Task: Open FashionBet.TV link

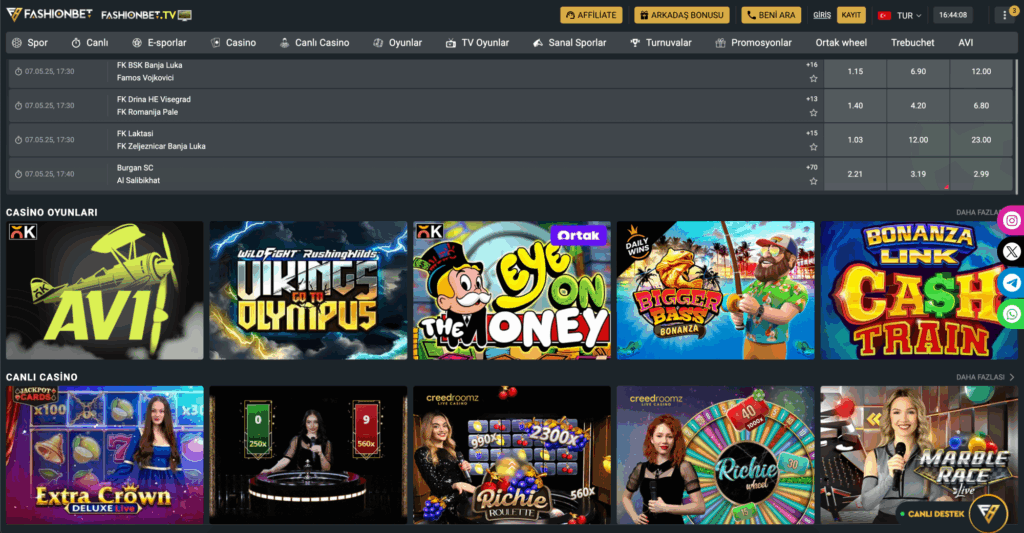Action: point(146,15)
